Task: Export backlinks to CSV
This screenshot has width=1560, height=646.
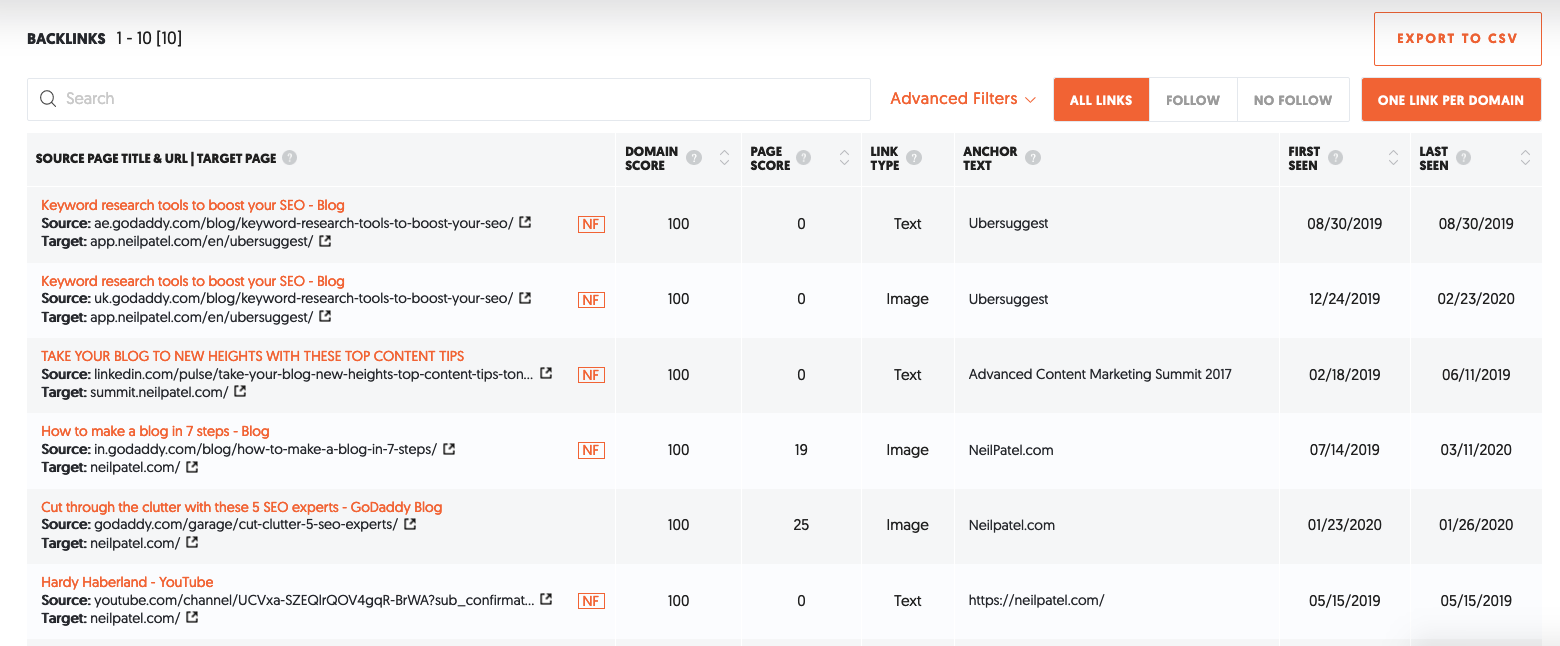Action: pos(1457,39)
